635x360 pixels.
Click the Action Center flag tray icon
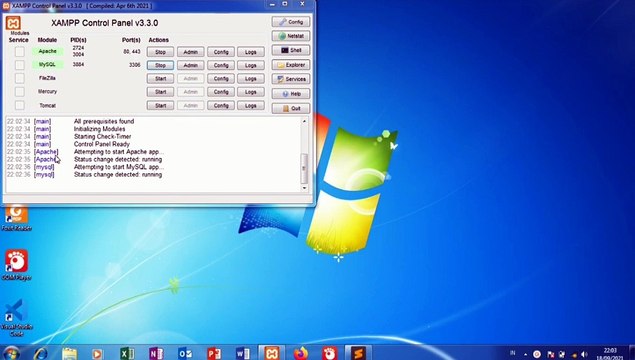551,354
